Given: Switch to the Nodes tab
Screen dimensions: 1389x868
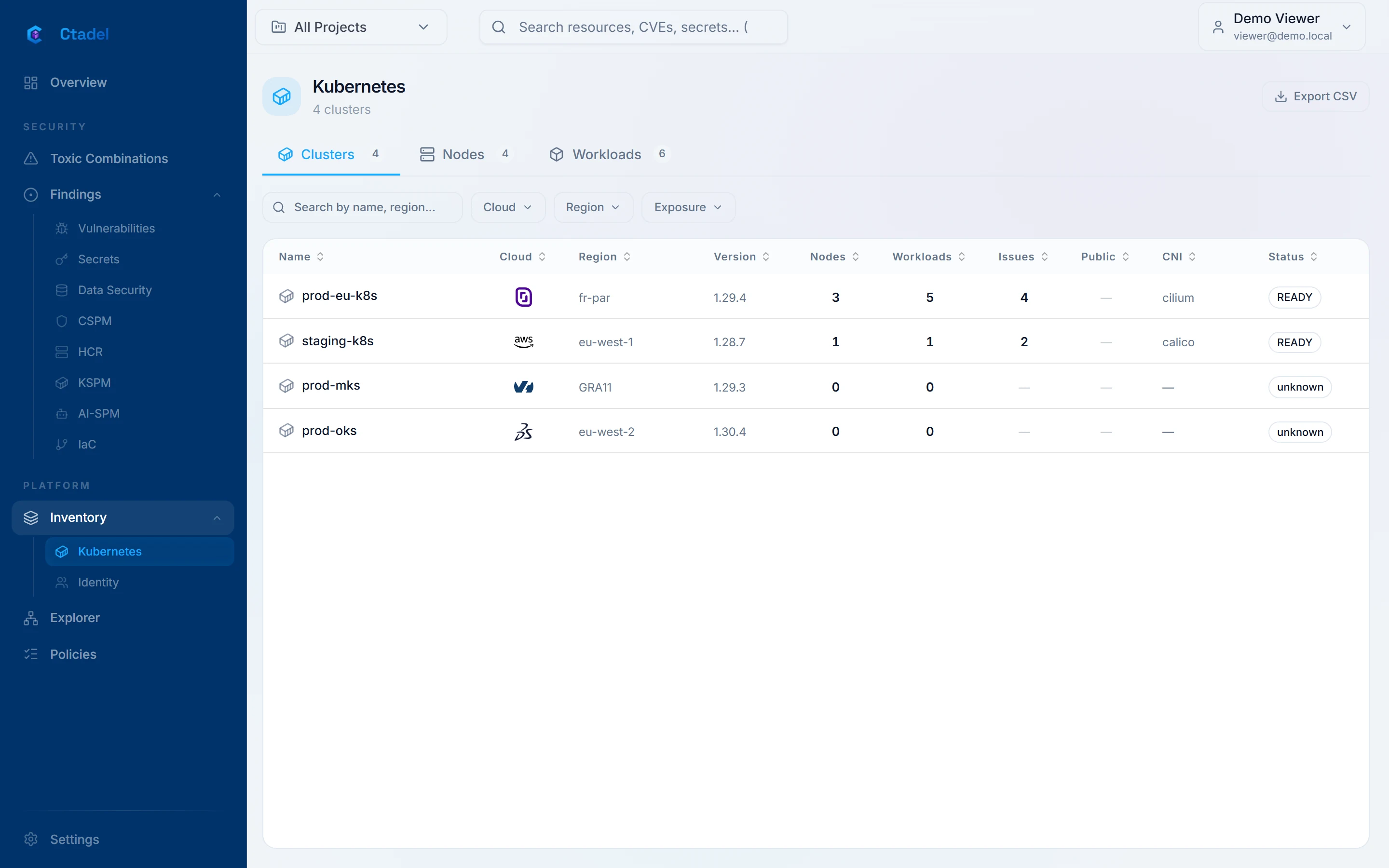Looking at the screenshot, I should [x=465, y=154].
